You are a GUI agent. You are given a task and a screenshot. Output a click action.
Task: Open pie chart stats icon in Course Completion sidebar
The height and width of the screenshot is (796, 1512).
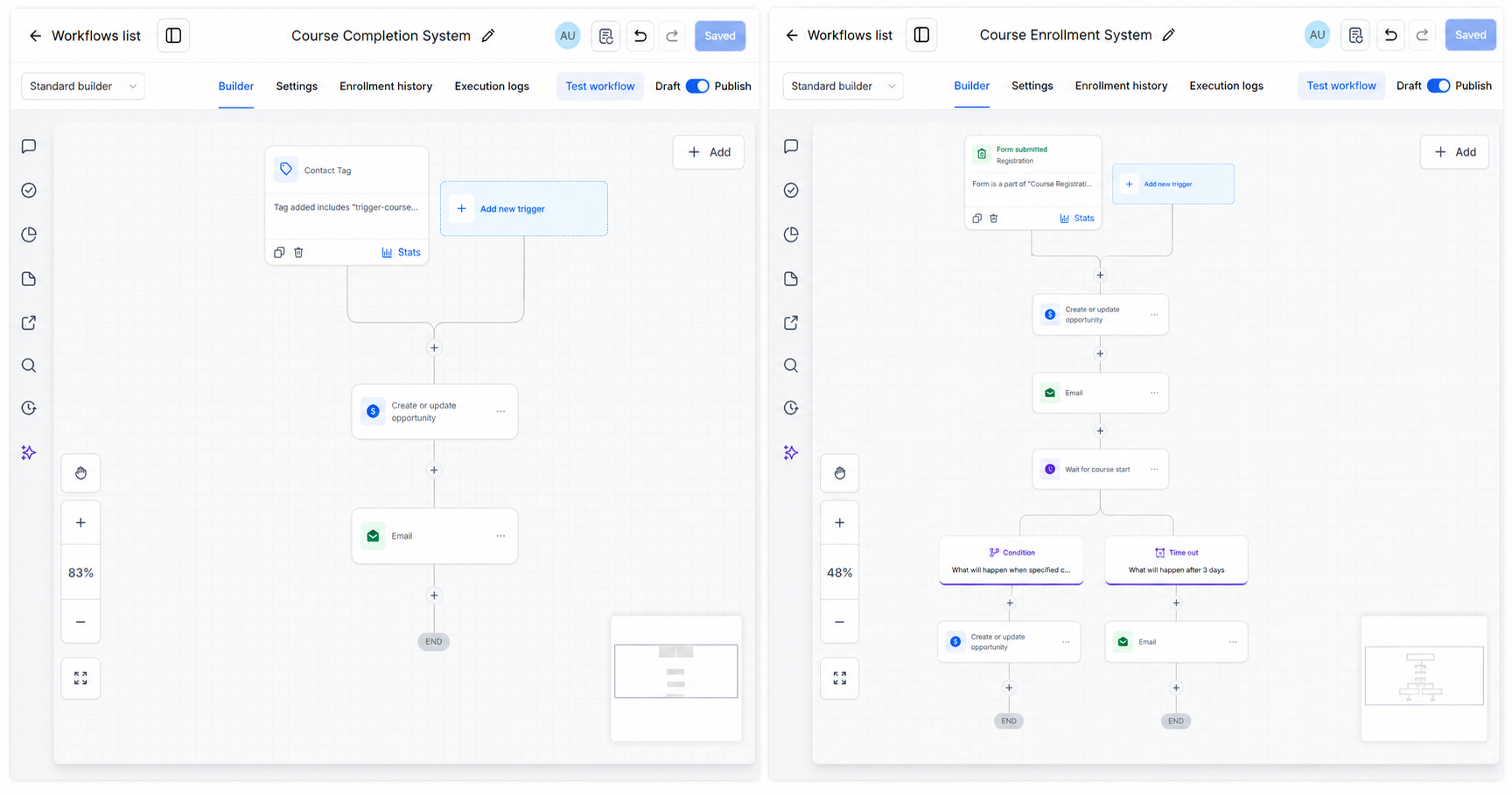pos(29,234)
